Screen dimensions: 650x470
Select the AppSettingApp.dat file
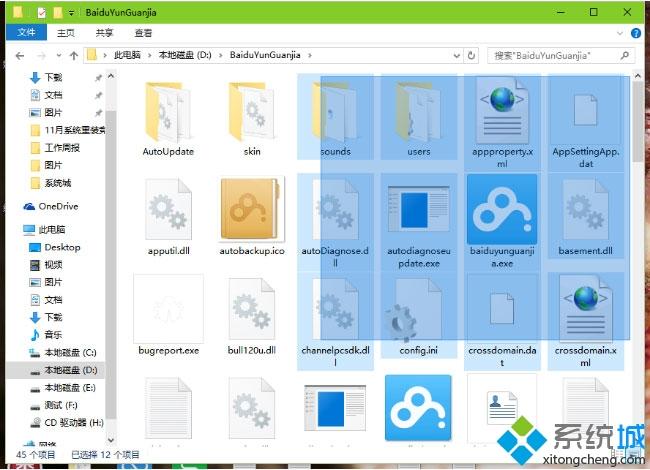pos(585,123)
